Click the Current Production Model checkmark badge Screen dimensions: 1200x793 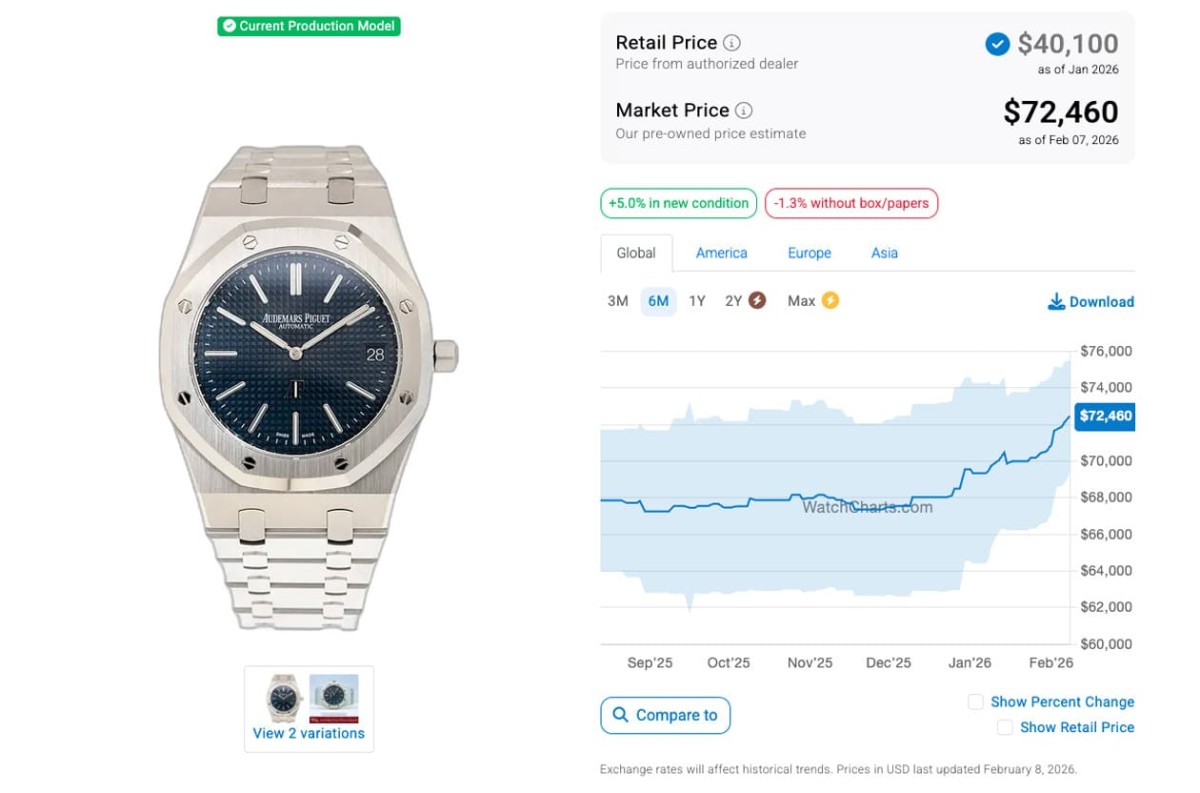click(229, 26)
